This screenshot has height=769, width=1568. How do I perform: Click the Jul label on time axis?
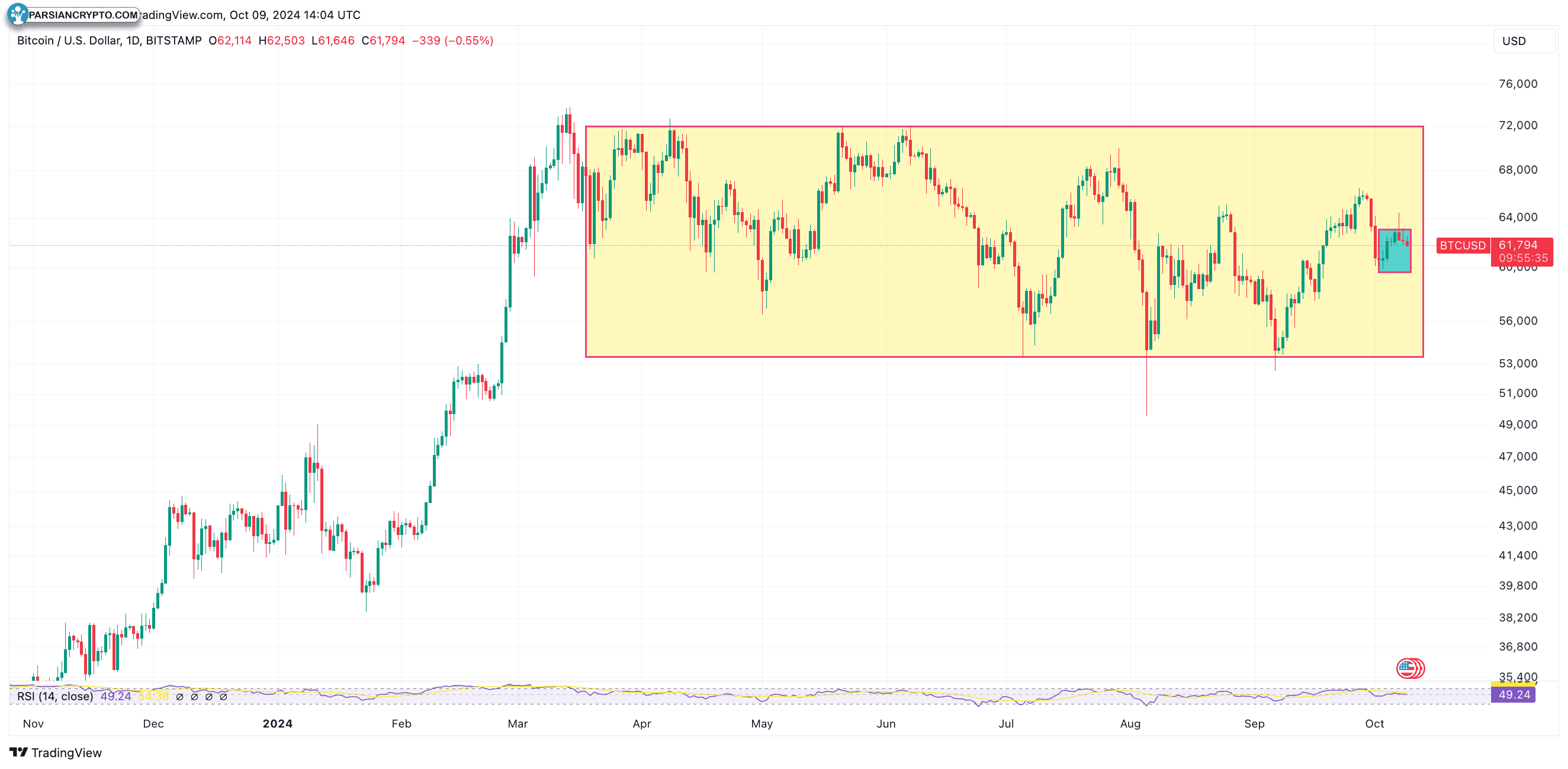[1006, 723]
